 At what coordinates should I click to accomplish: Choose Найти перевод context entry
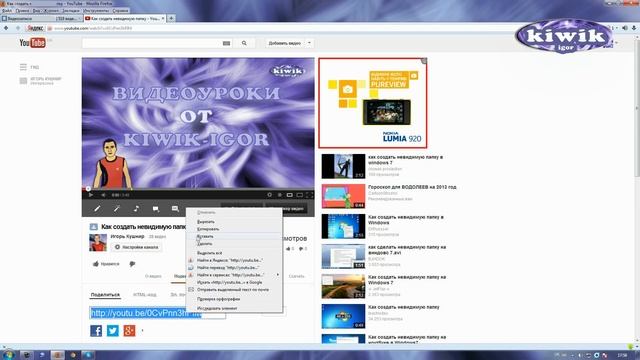[234, 267]
